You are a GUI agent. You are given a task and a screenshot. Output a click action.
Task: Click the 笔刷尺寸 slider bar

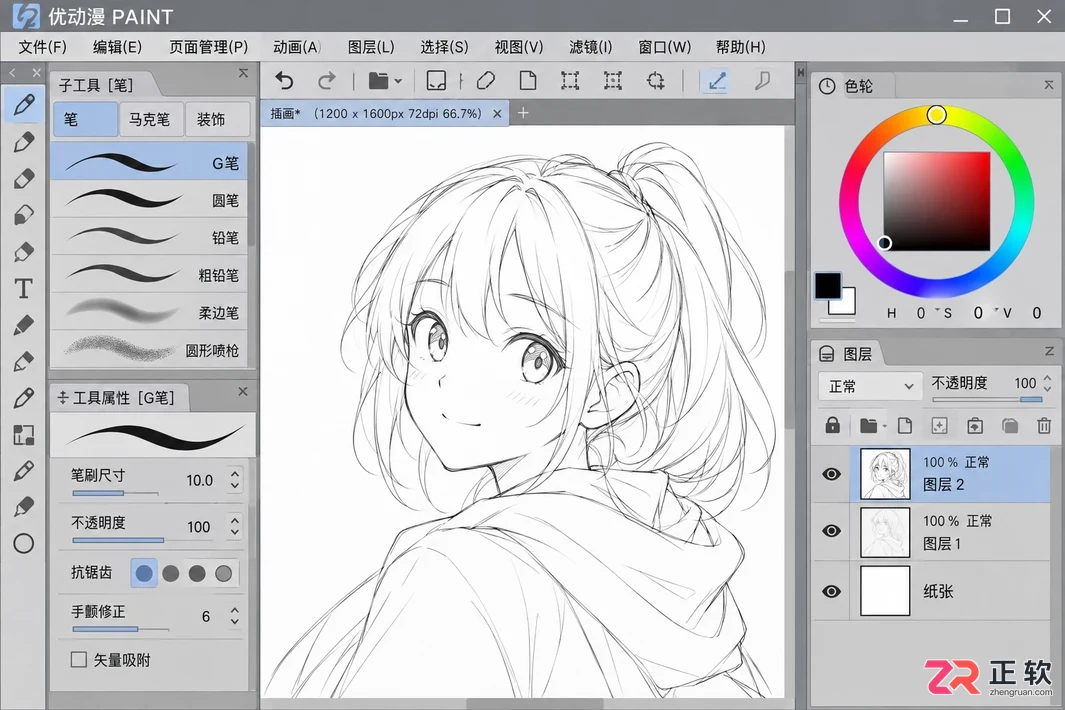click(115, 493)
